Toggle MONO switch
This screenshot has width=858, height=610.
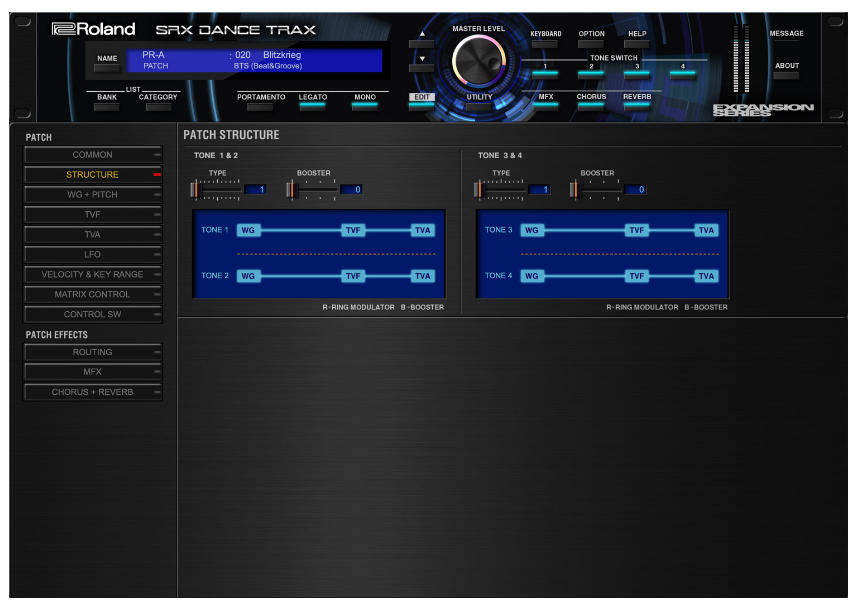click(364, 107)
